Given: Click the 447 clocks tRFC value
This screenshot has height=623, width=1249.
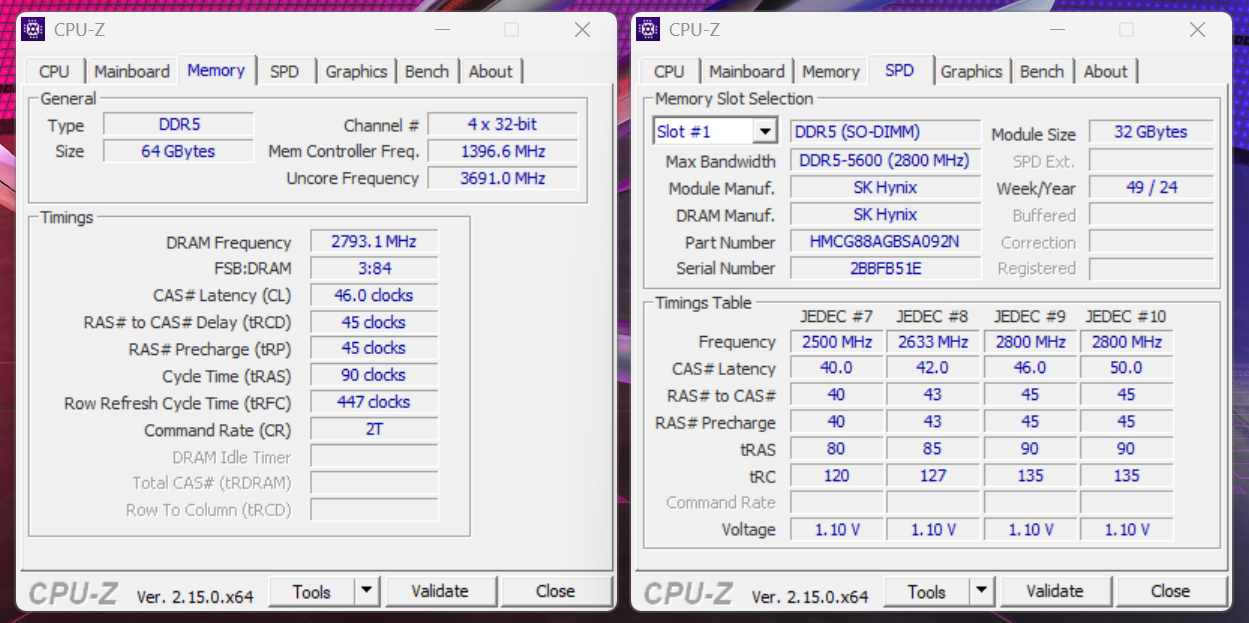Looking at the screenshot, I should tap(374, 402).
